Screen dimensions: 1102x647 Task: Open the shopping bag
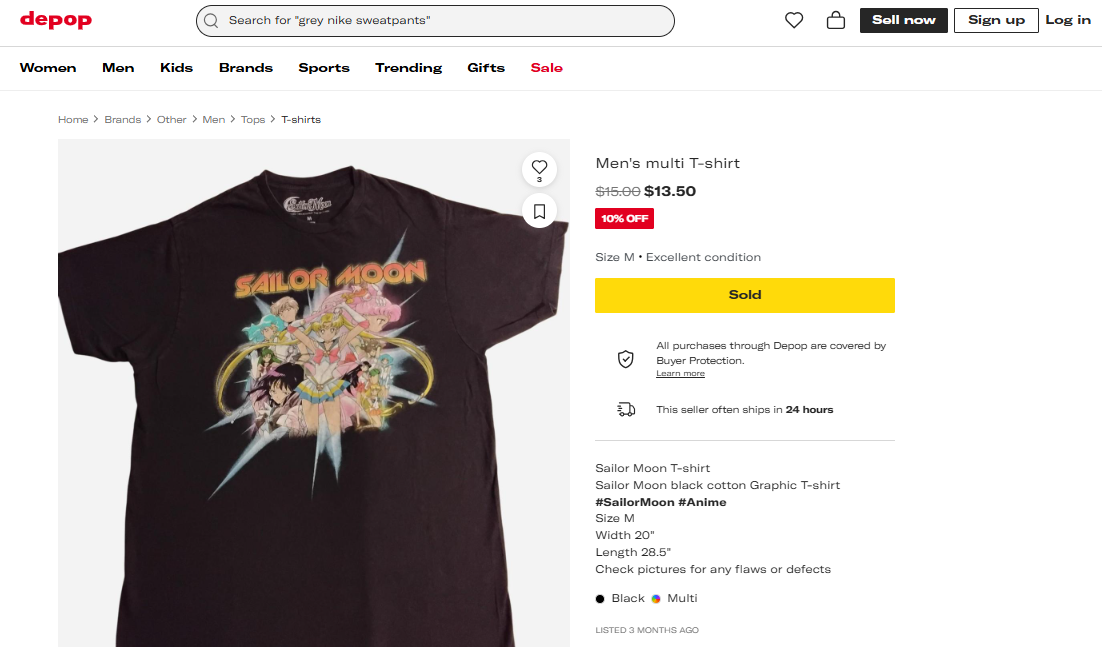[x=836, y=20]
